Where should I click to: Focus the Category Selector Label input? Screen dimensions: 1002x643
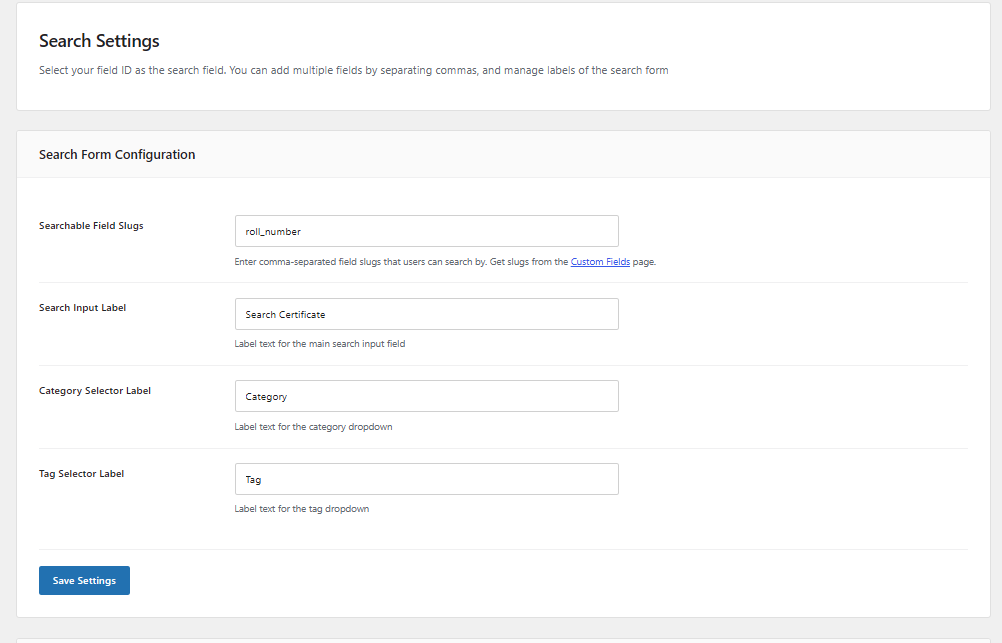click(426, 396)
